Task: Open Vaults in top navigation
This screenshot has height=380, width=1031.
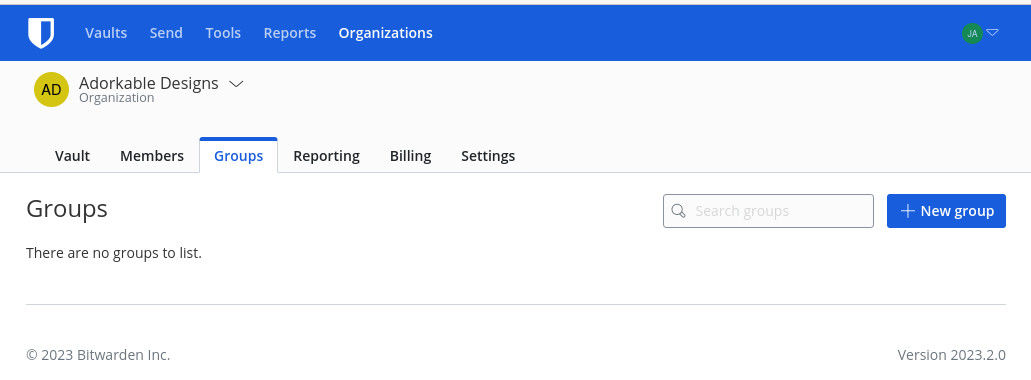Action: (x=106, y=33)
